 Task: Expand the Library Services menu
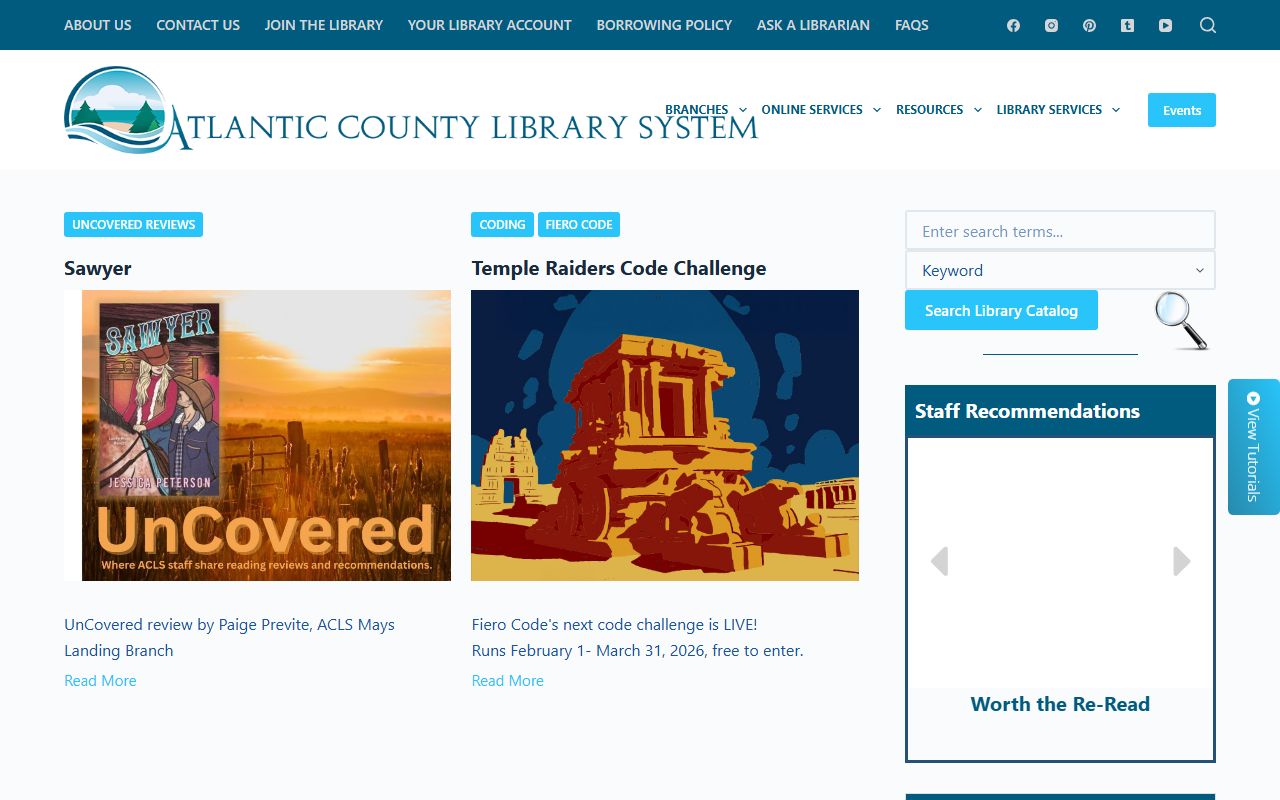[1058, 110]
